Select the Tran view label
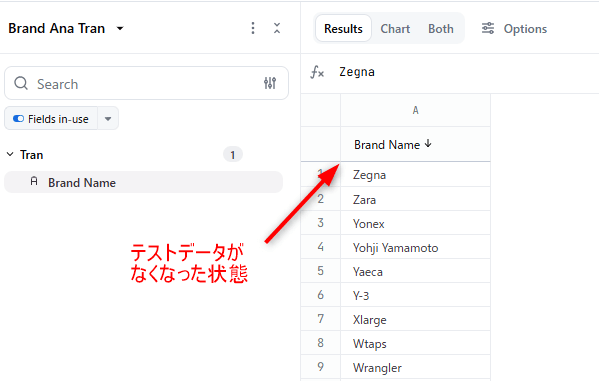This screenshot has width=599, height=381. pos(32,155)
